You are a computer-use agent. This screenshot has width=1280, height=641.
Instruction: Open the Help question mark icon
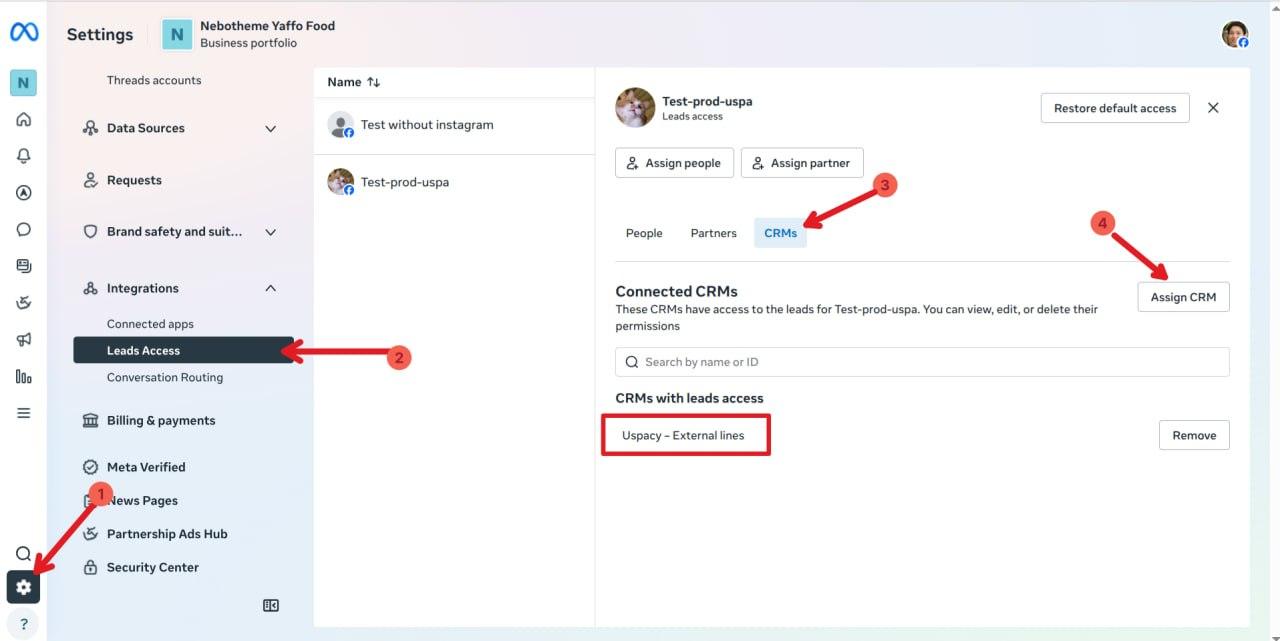pos(24,624)
